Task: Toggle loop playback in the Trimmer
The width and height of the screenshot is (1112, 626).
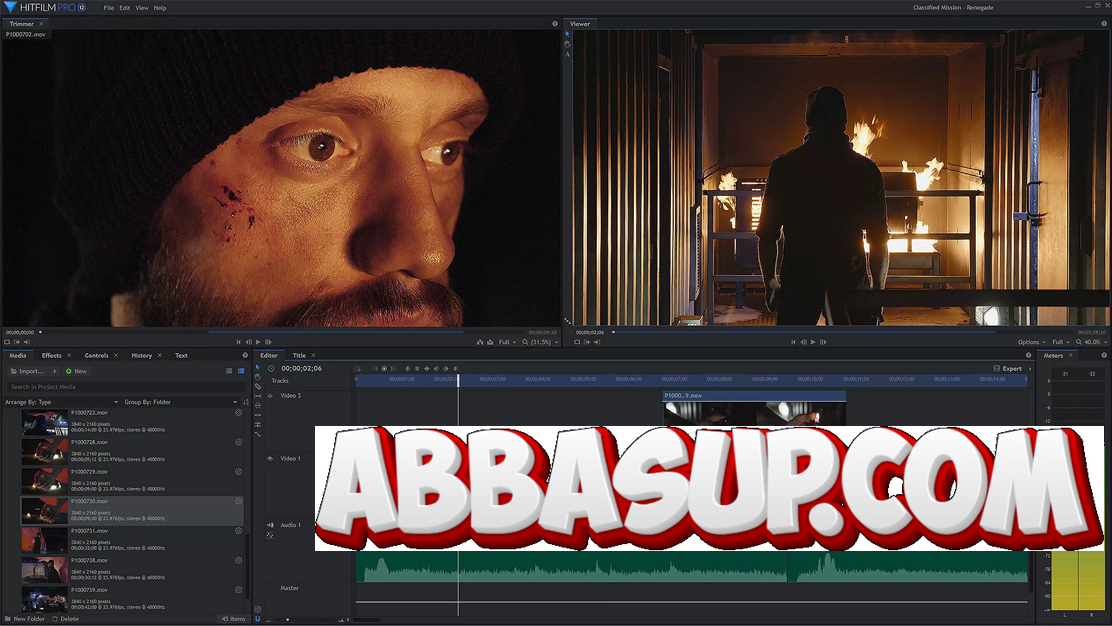Action: 7,342
